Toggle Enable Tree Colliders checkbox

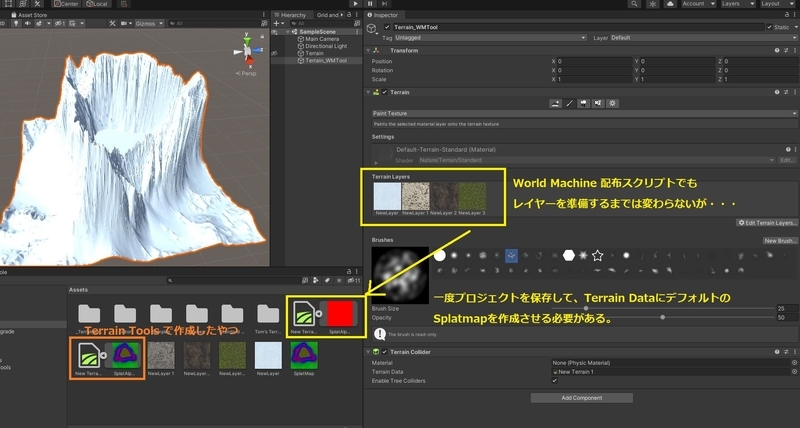click(555, 381)
